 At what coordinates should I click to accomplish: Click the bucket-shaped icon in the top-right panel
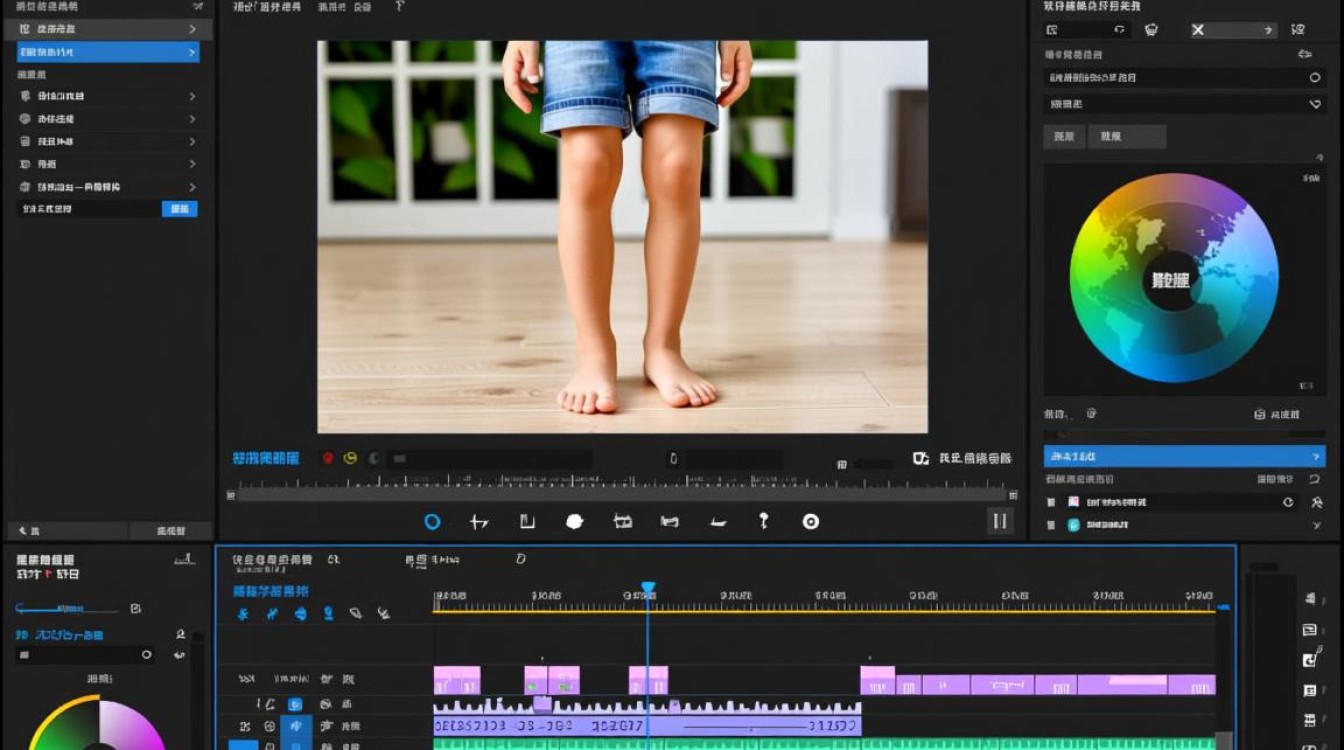(1152, 30)
